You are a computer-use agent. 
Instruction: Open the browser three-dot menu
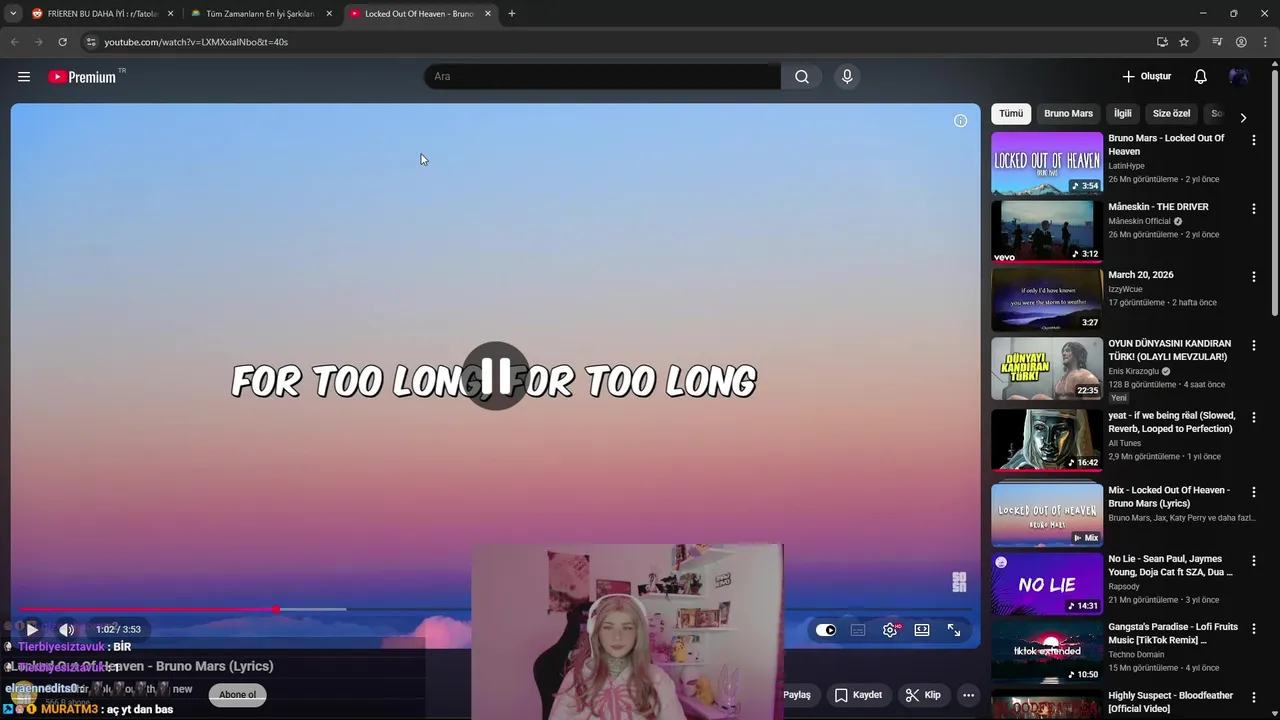1264,42
